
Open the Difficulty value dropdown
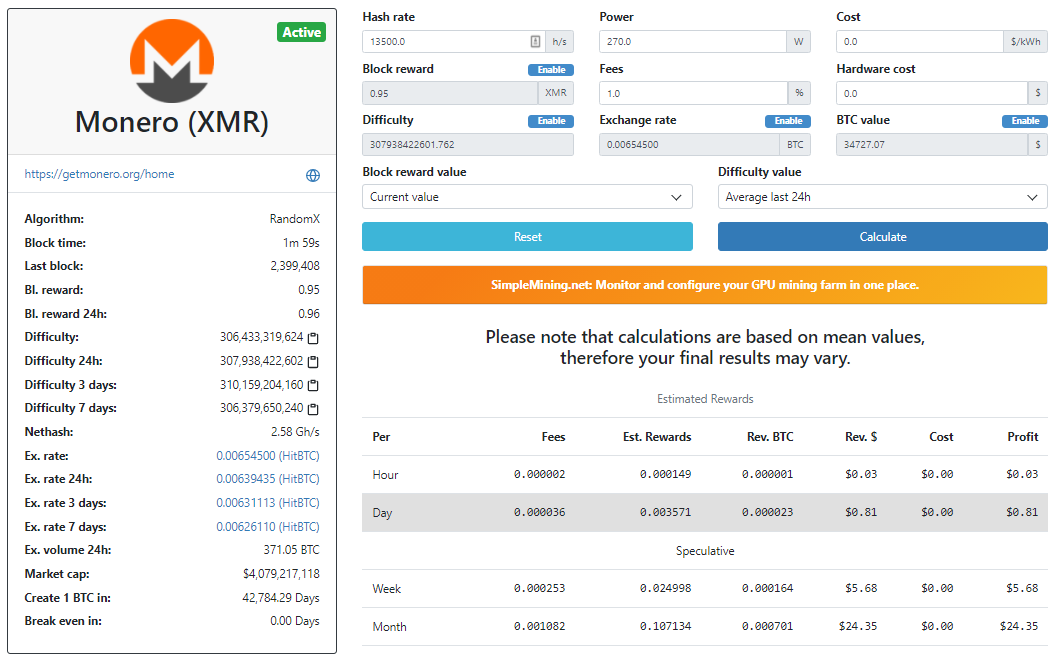(883, 197)
